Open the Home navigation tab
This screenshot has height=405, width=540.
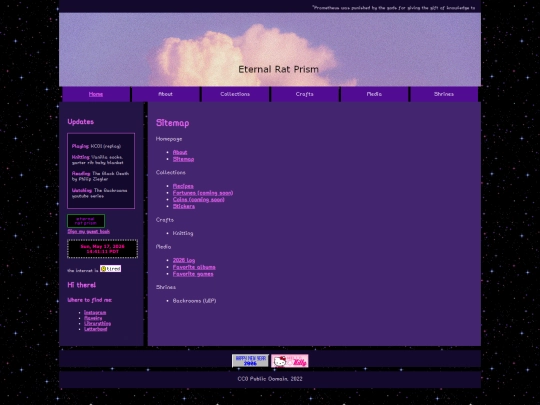96,94
